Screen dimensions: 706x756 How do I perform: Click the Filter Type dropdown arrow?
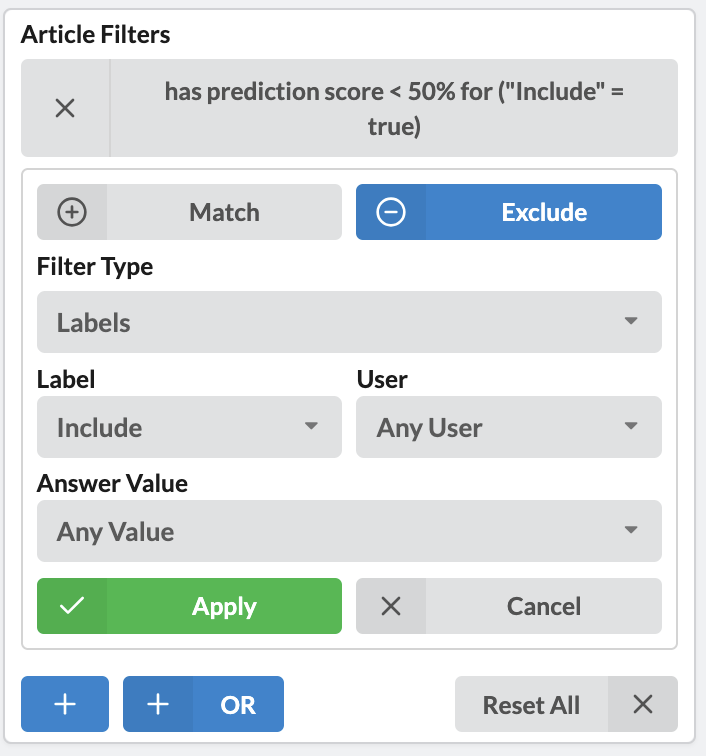coord(630,322)
